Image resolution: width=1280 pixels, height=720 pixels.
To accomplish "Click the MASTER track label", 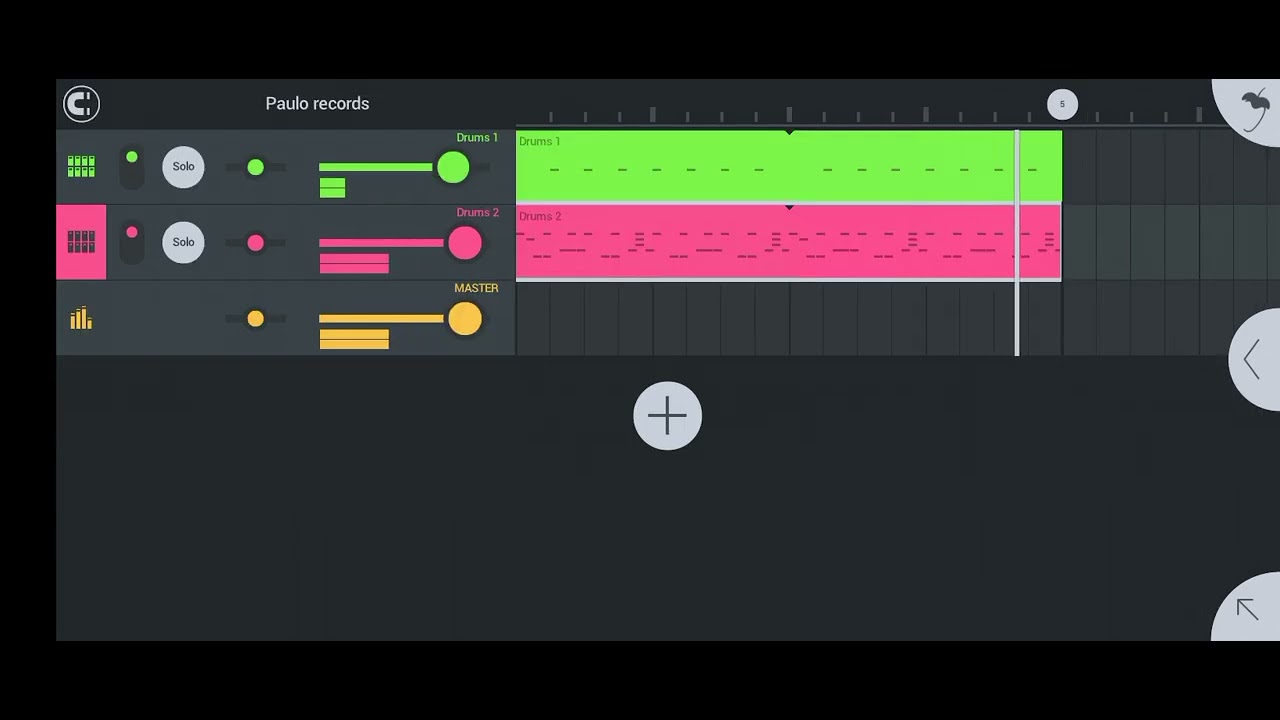I will [476, 288].
